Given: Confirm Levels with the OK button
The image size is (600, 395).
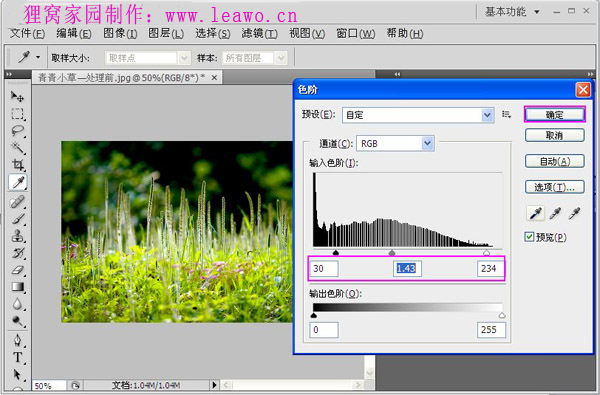Looking at the screenshot, I should coord(554,114).
